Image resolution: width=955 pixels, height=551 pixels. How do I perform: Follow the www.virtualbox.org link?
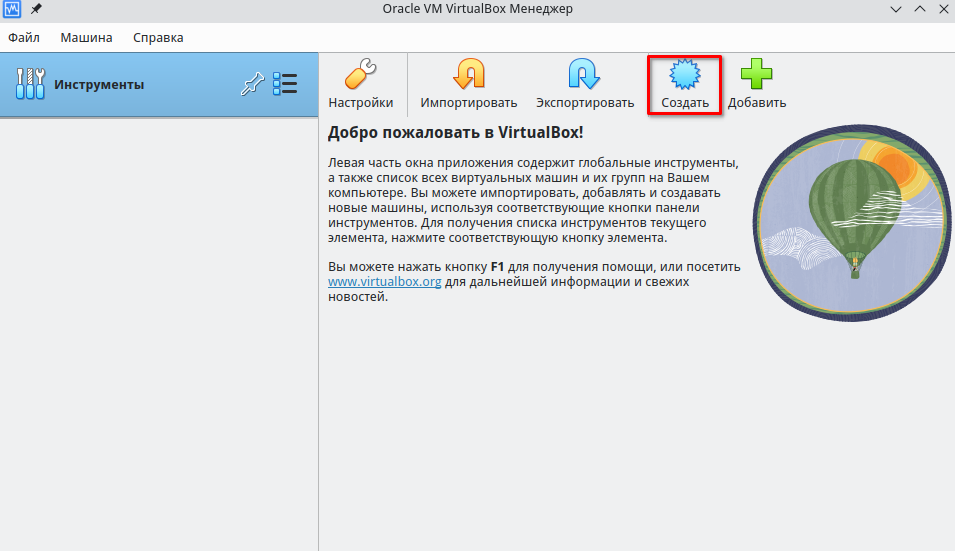(385, 282)
